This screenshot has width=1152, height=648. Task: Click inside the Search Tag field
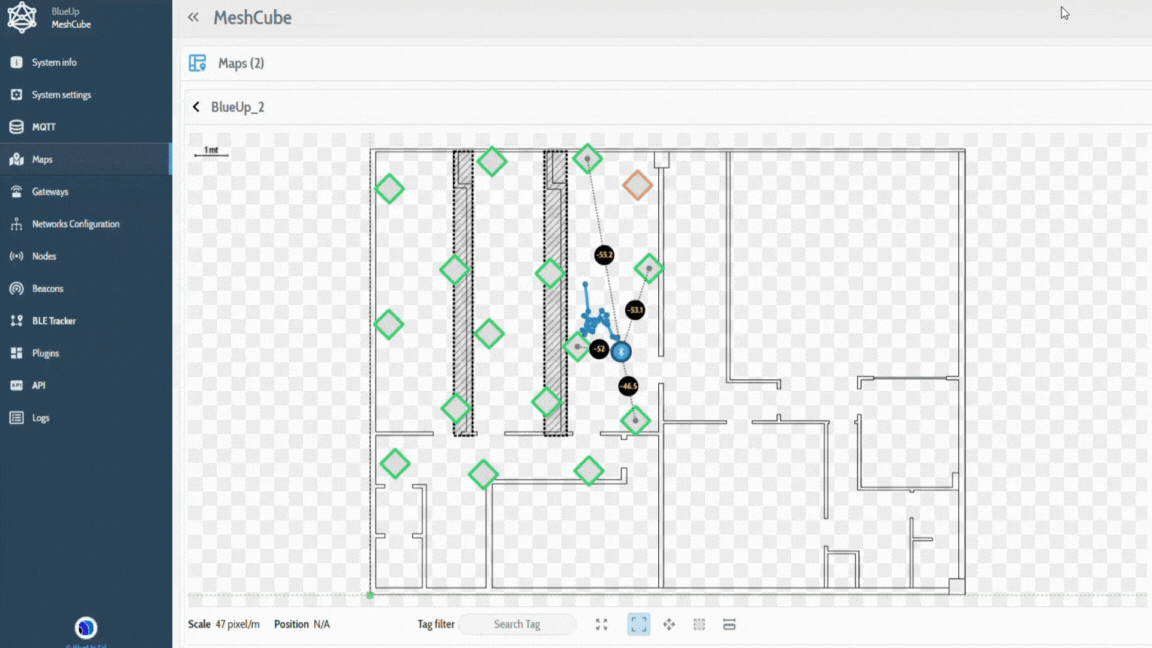pyautogui.click(x=517, y=624)
